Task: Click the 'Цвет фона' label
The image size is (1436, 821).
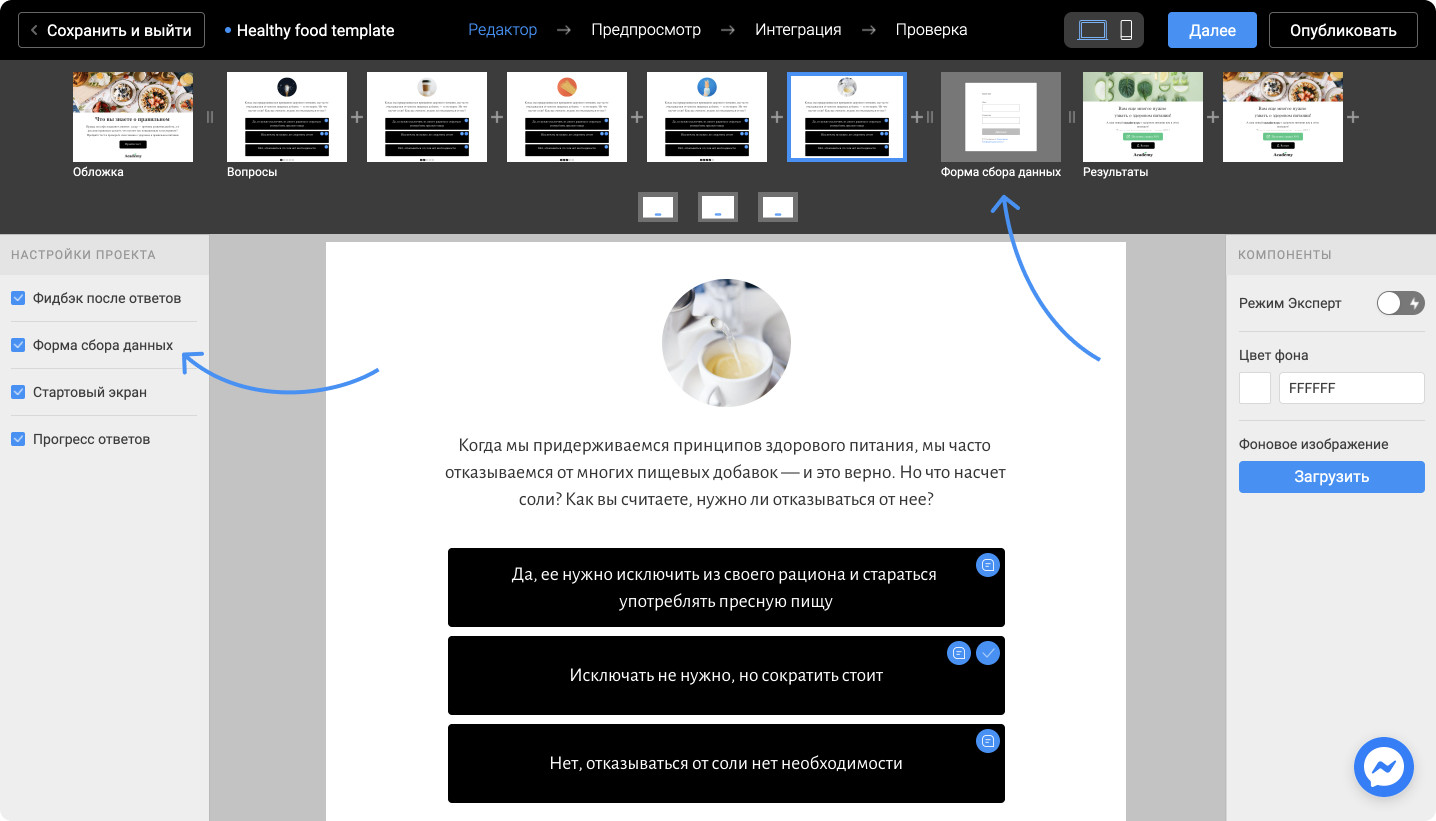Action: 1273,355
